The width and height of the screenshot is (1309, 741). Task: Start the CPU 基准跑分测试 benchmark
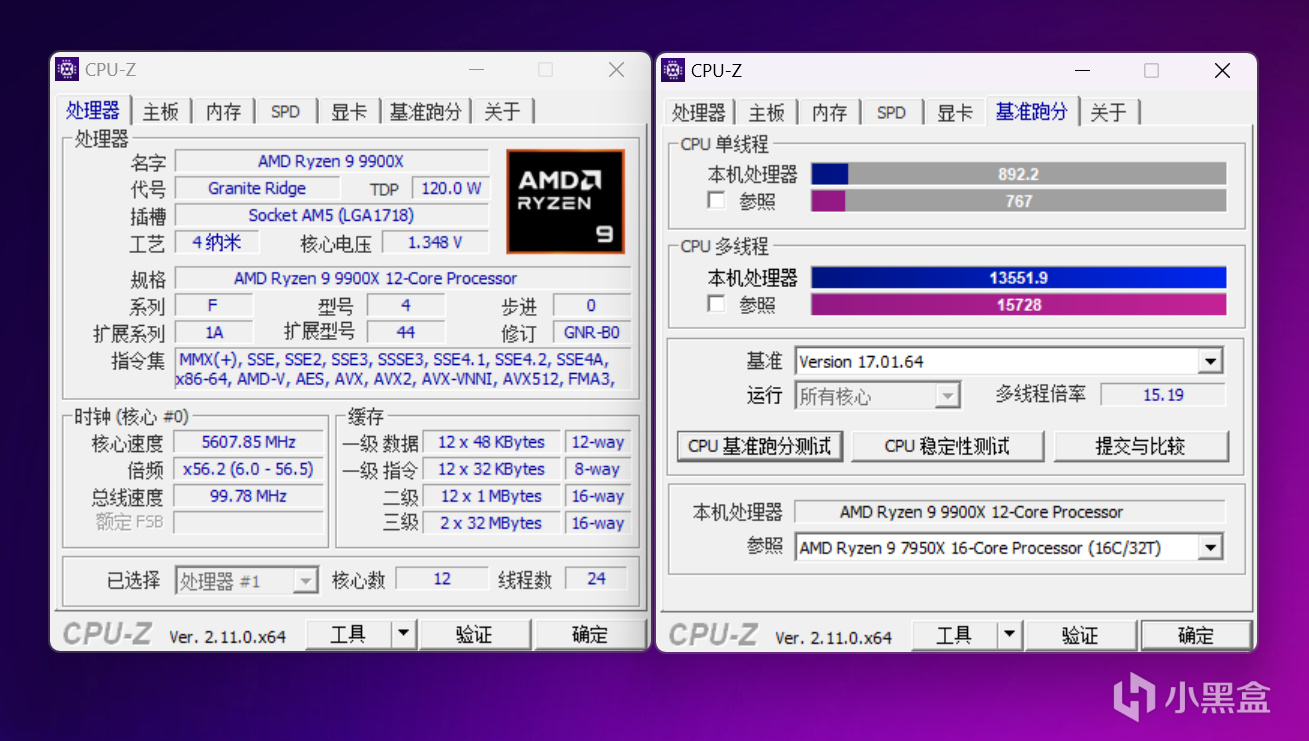tap(760, 446)
